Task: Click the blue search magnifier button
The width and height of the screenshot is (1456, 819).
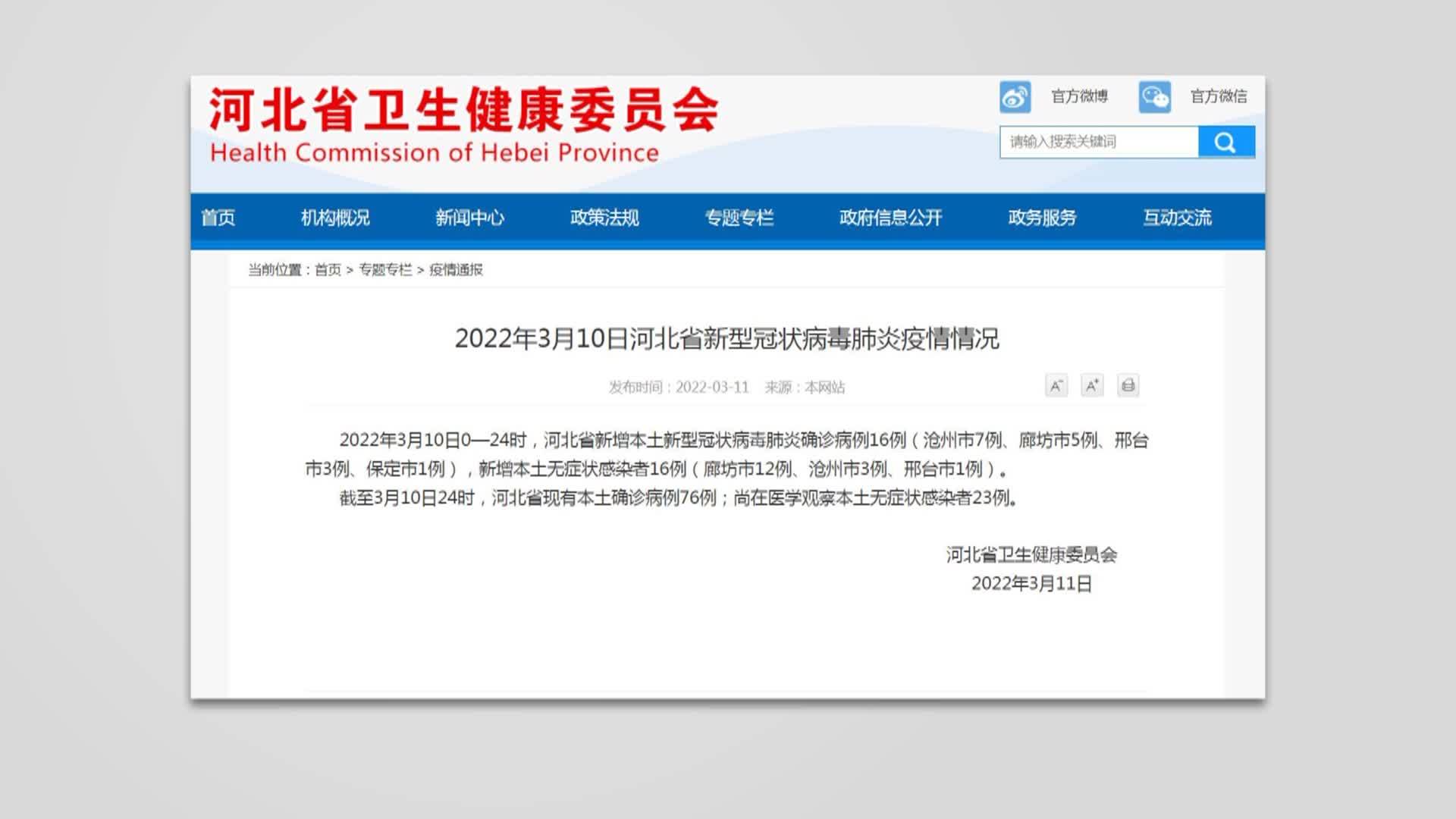Action: [1225, 142]
